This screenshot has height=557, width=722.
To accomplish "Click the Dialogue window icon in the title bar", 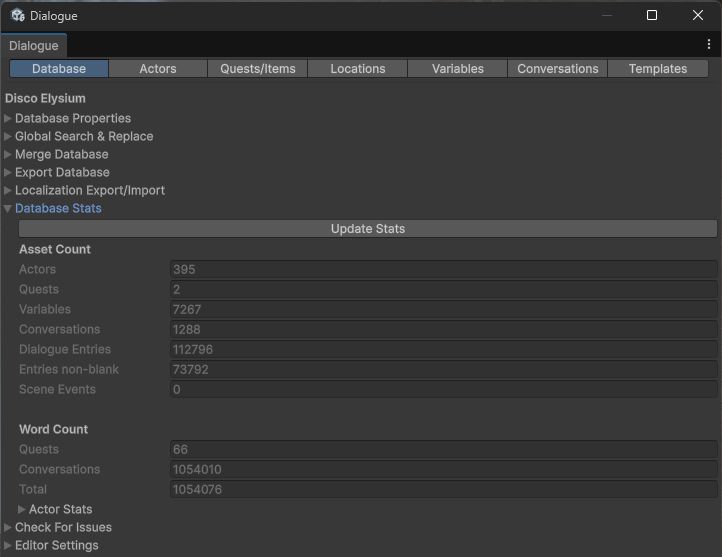I will 18,15.
